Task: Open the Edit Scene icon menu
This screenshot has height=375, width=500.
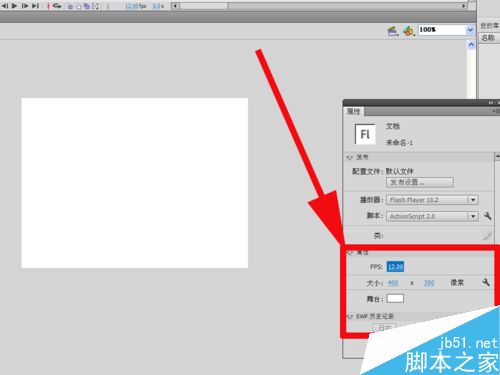Action: click(393, 31)
